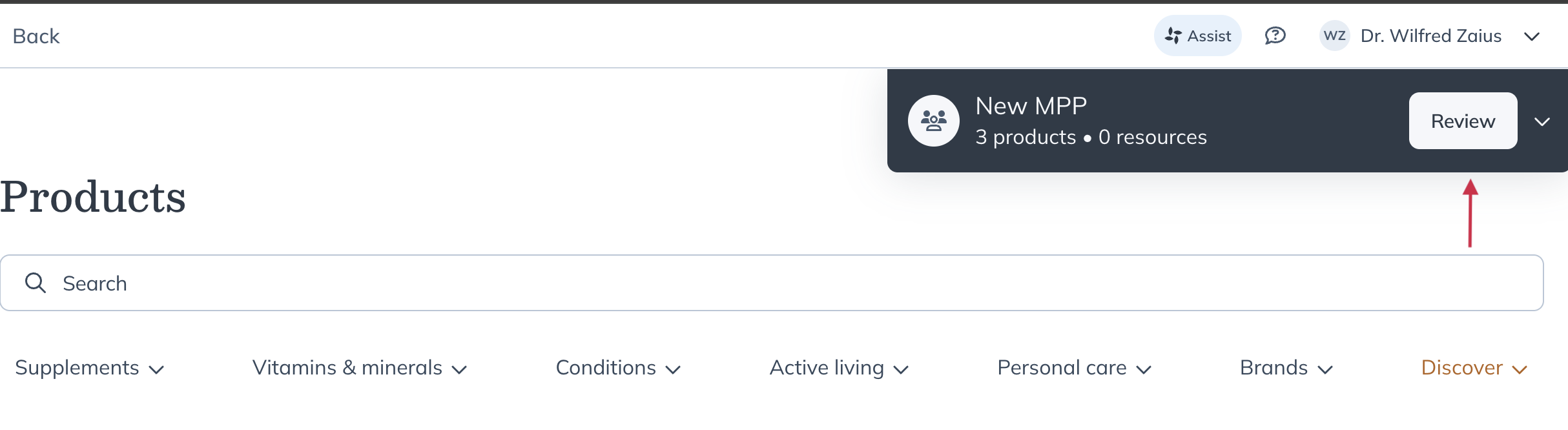Open the Vitamins & minerals menu
The height and width of the screenshot is (430, 1568).
[359, 368]
